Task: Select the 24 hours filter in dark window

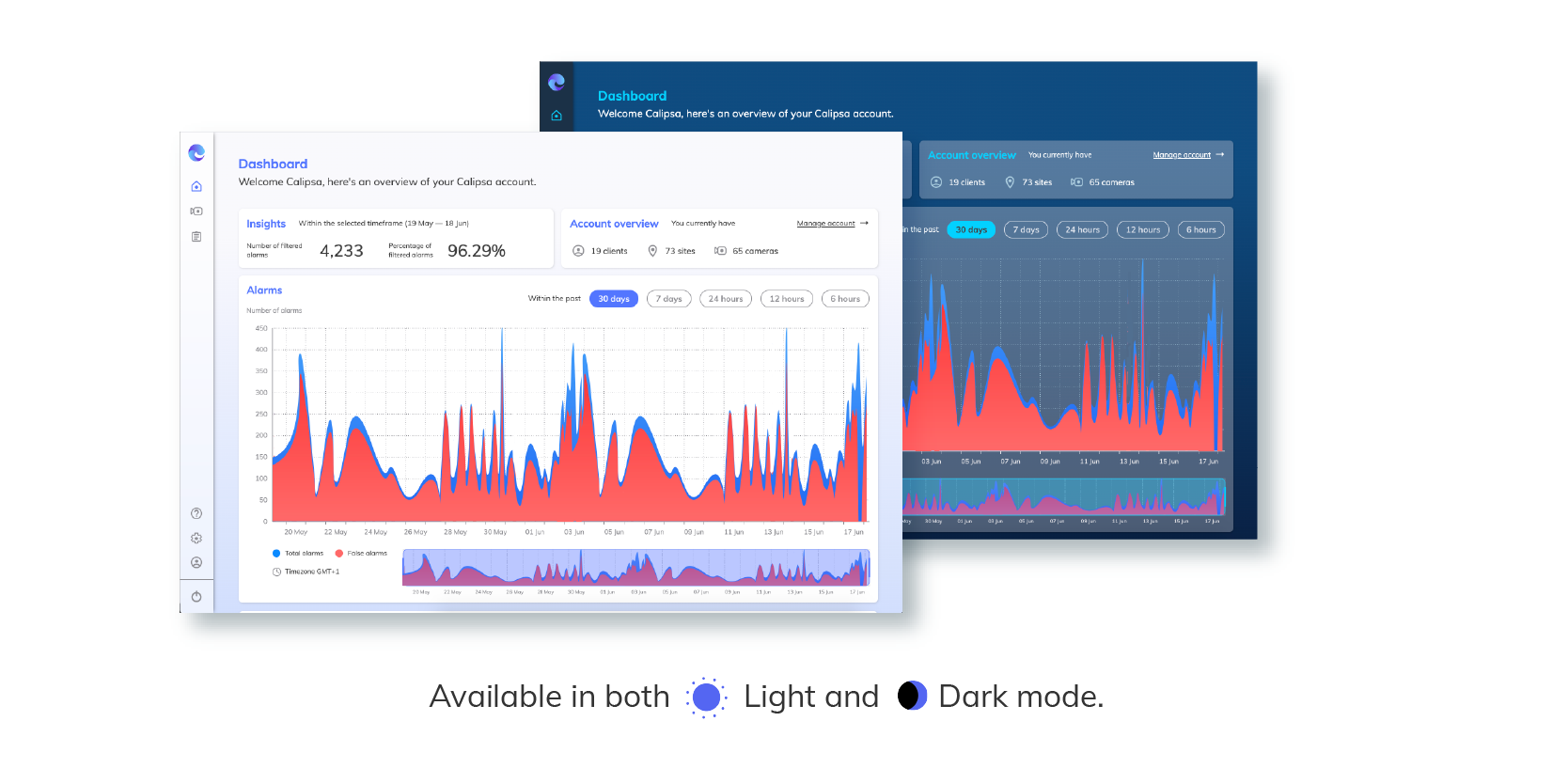Action: [1083, 229]
